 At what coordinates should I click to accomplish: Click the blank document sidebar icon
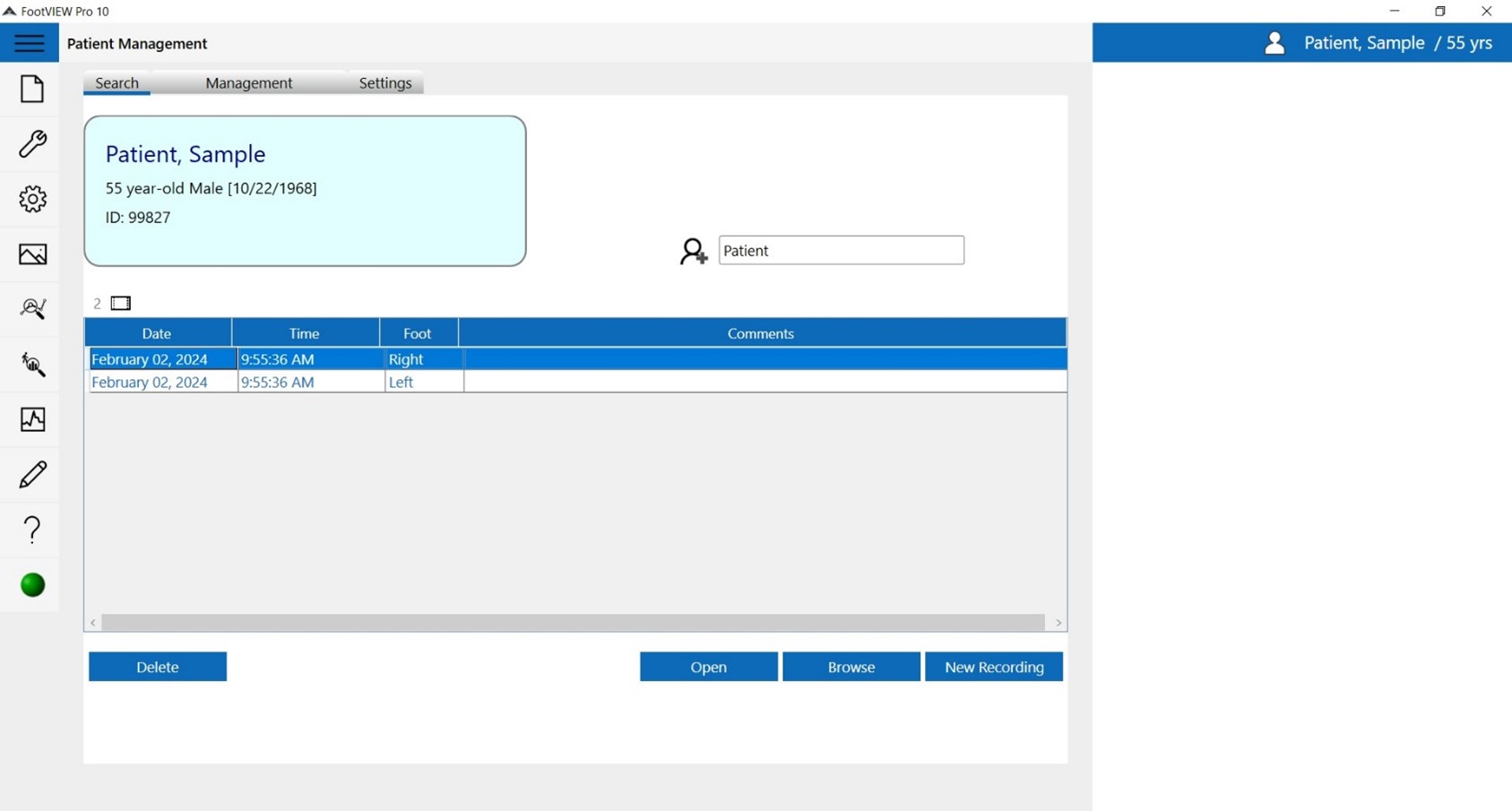(32, 89)
